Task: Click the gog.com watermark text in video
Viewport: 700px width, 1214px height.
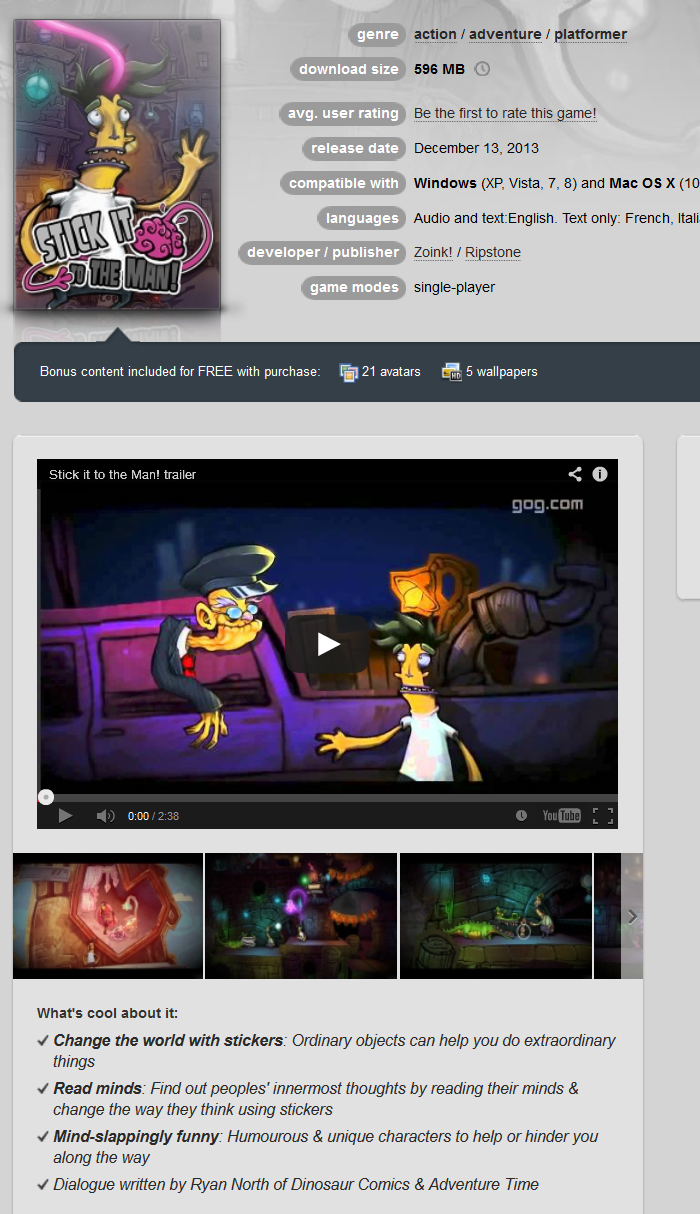Action: coord(546,504)
